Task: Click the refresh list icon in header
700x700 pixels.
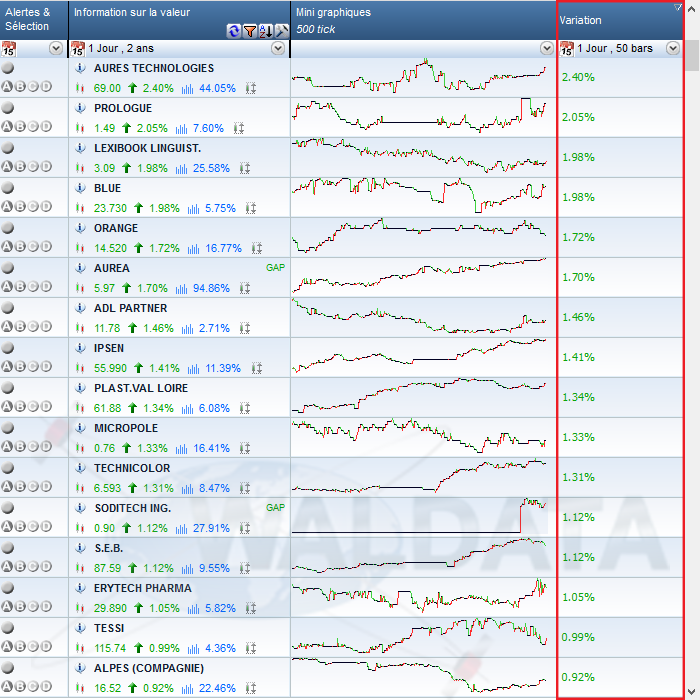Action: [233, 31]
